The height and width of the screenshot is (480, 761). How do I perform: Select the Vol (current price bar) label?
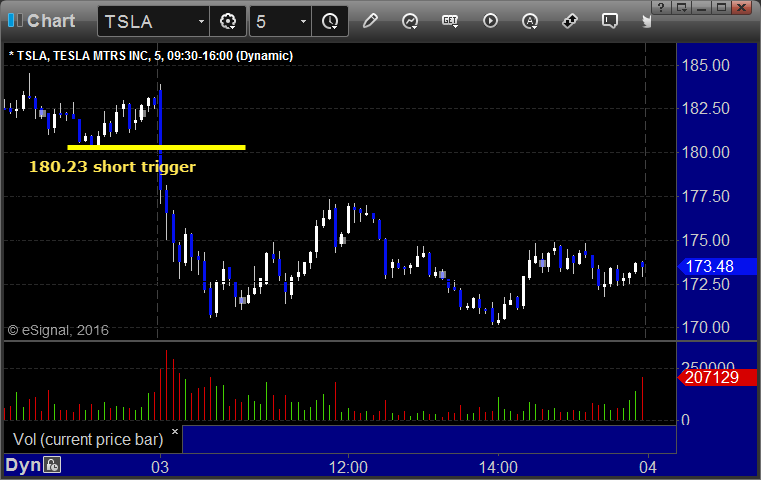click(x=88, y=439)
